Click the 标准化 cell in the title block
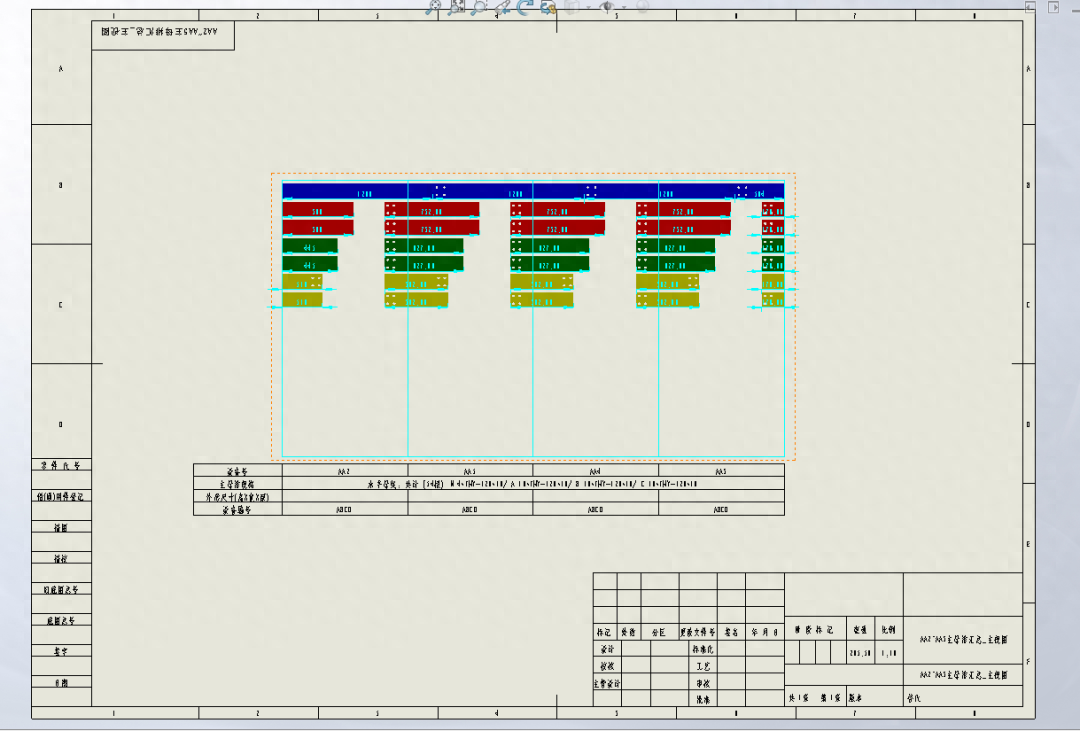Screen dimensions: 1080x731 click(703, 648)
